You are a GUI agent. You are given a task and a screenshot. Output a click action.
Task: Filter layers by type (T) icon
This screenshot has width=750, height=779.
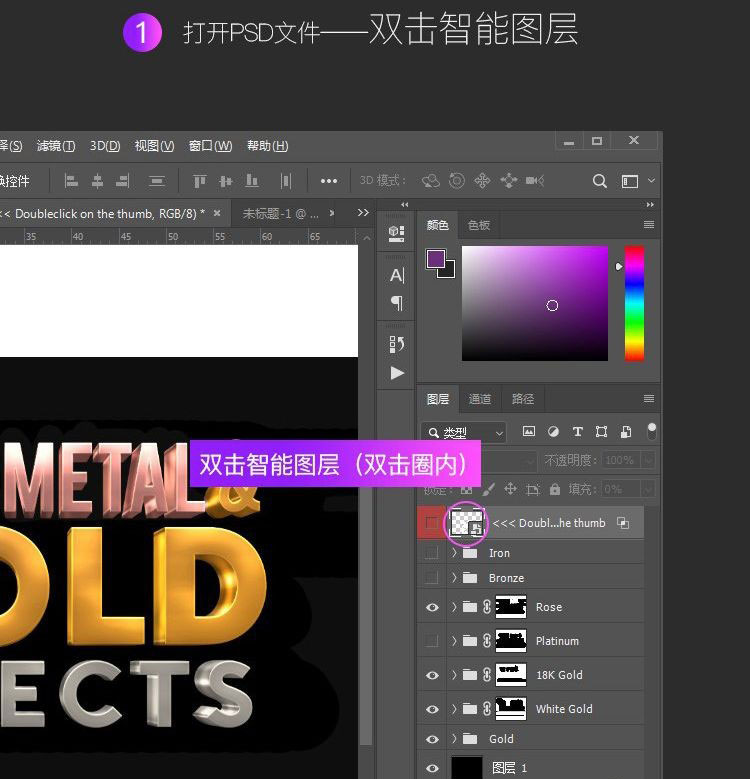coord(577,432)
